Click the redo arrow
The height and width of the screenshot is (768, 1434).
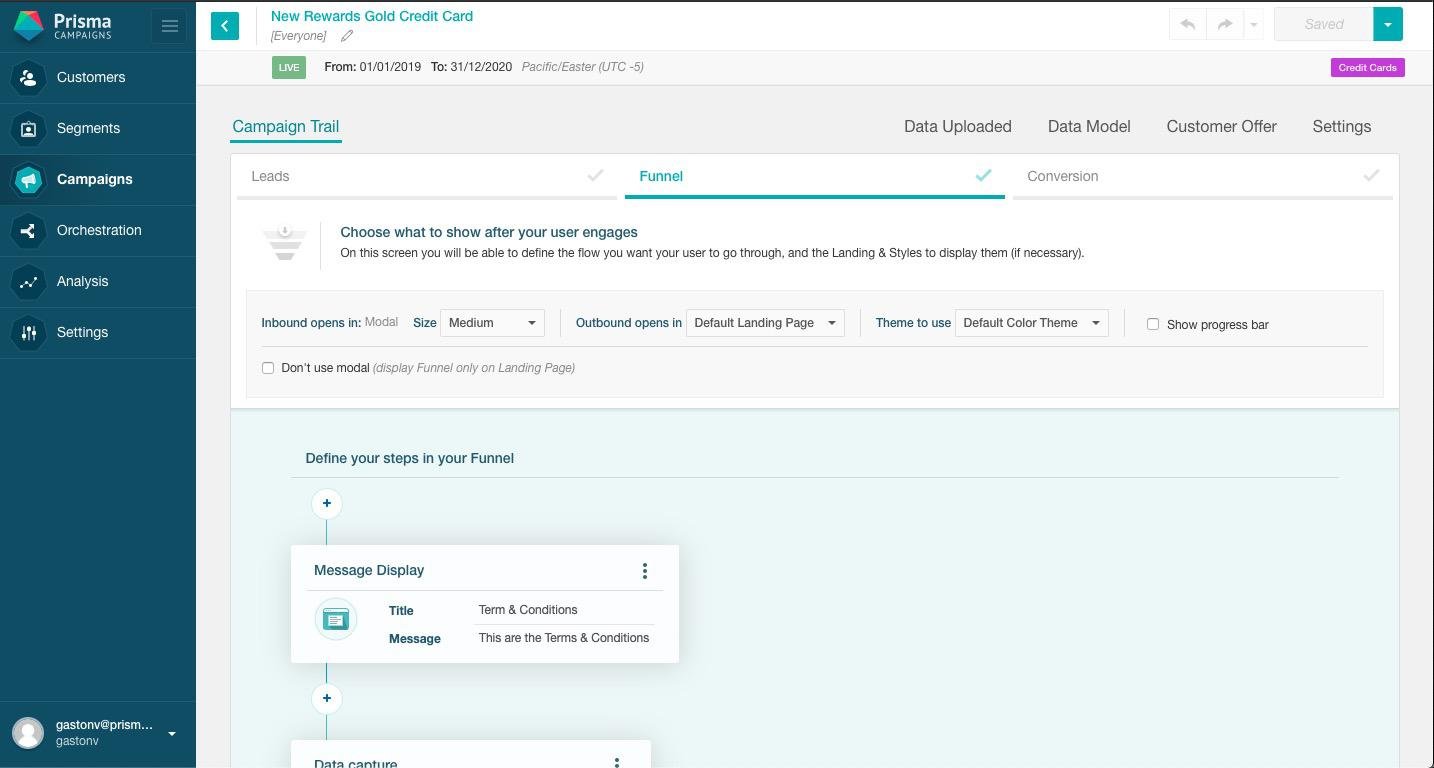tap(1224, 24)
